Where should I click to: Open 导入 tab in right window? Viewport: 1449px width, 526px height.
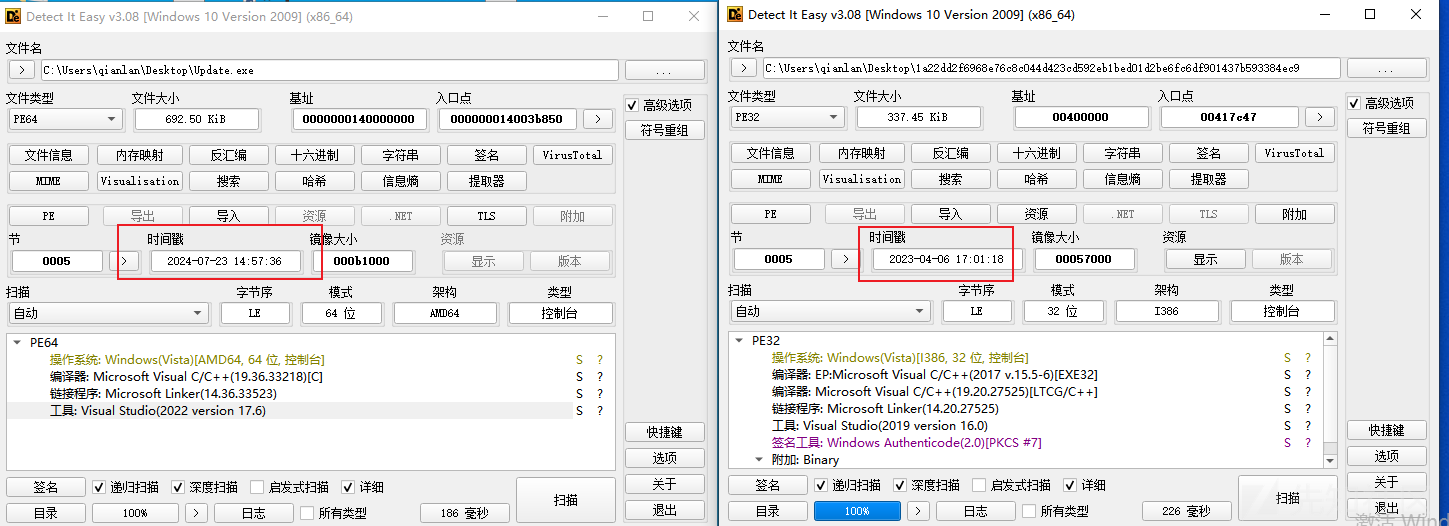click(951, 214)
